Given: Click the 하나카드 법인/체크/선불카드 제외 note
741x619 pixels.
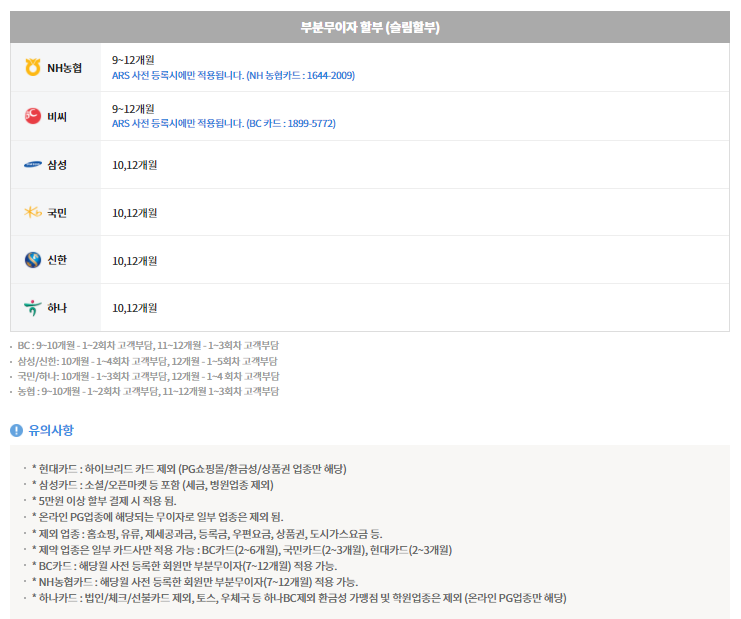Looking at the screenshot, I should click(x=299, y=598).
